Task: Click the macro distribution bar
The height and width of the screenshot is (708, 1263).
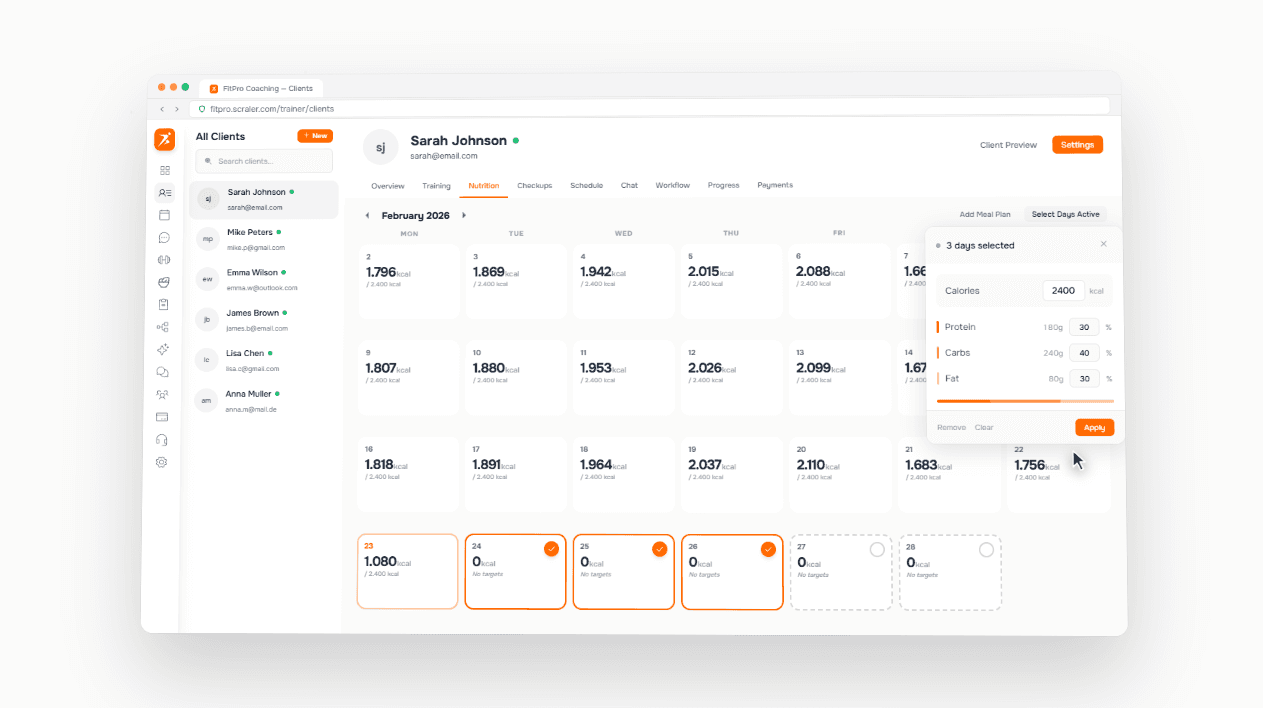Action: (x=1025, y=401)
